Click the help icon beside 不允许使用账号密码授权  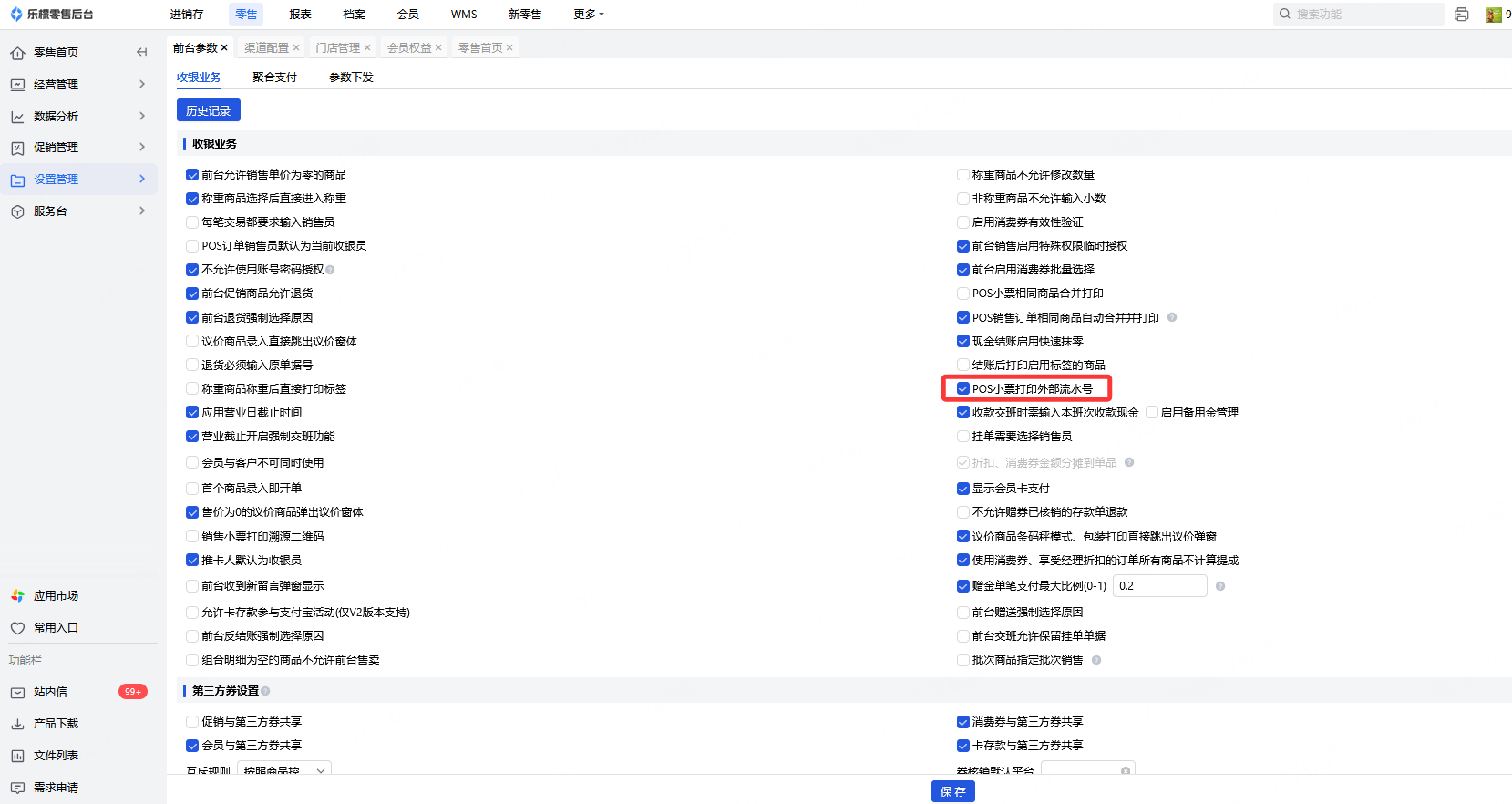click(x=330, y=270)
